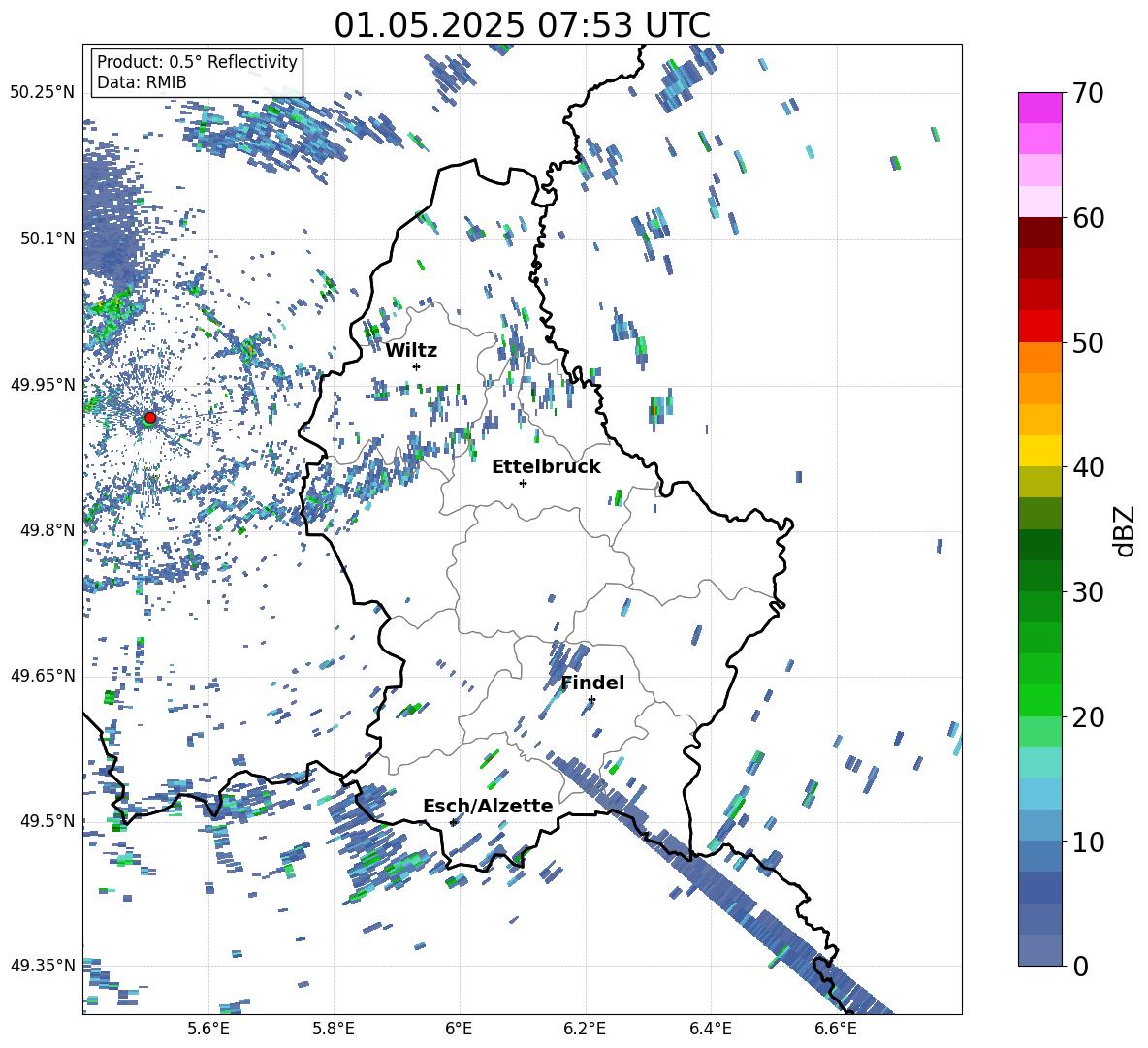Screen dimensions: 1148x1048
Task: Click the Findel station cross marker
Action: pos(591,700)
